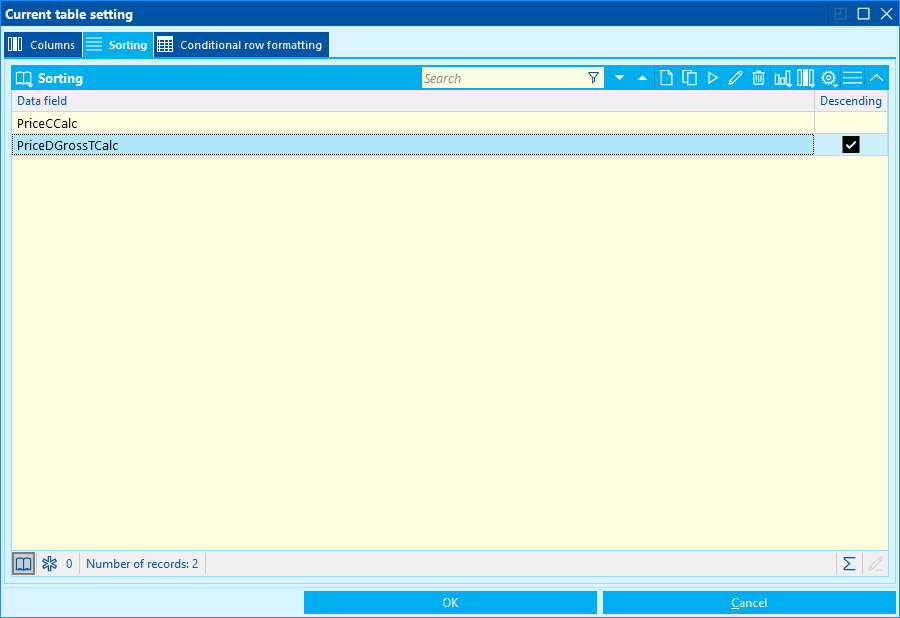Toggle the book view icon in status bar
Viewport: 900px width, 618px height.
pos(24,563)
